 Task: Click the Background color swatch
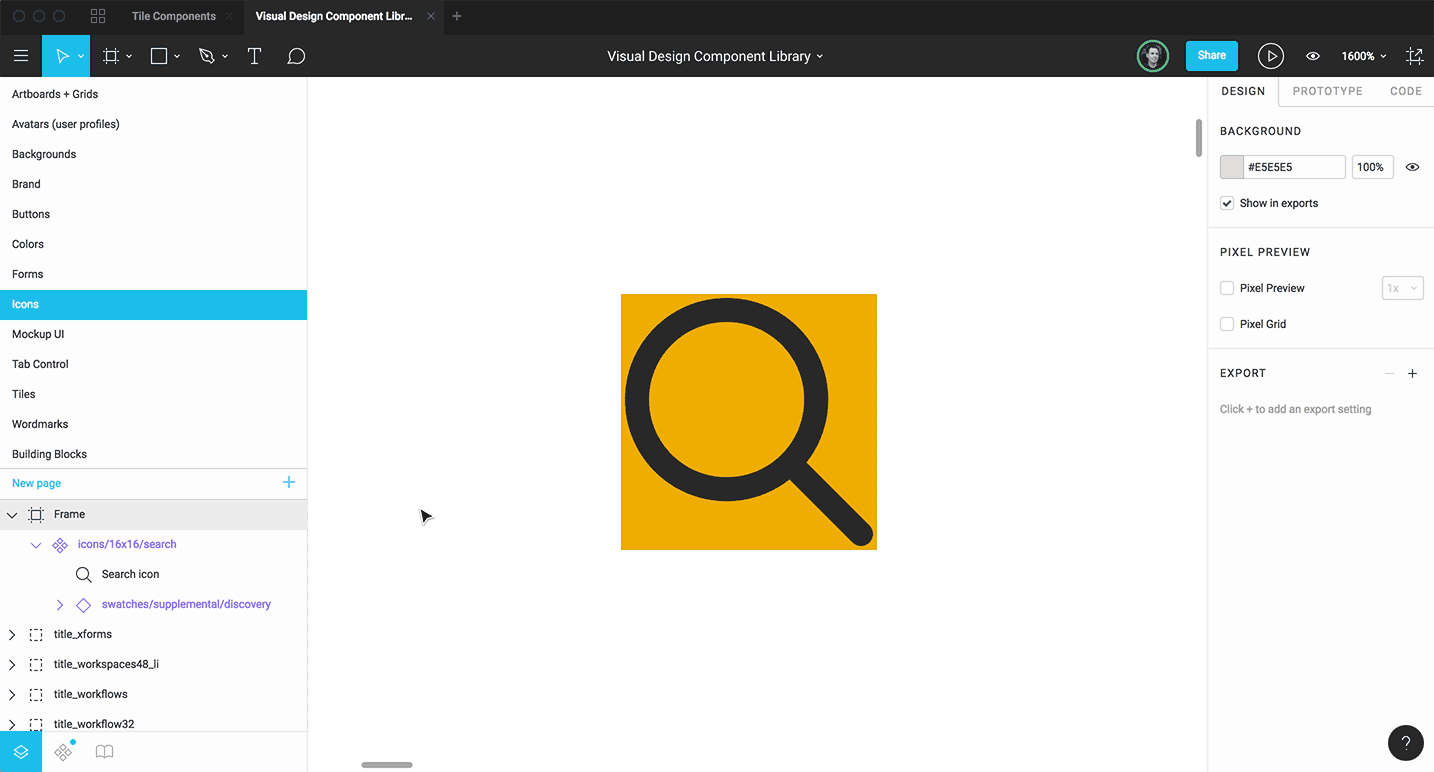point(1230,166)
